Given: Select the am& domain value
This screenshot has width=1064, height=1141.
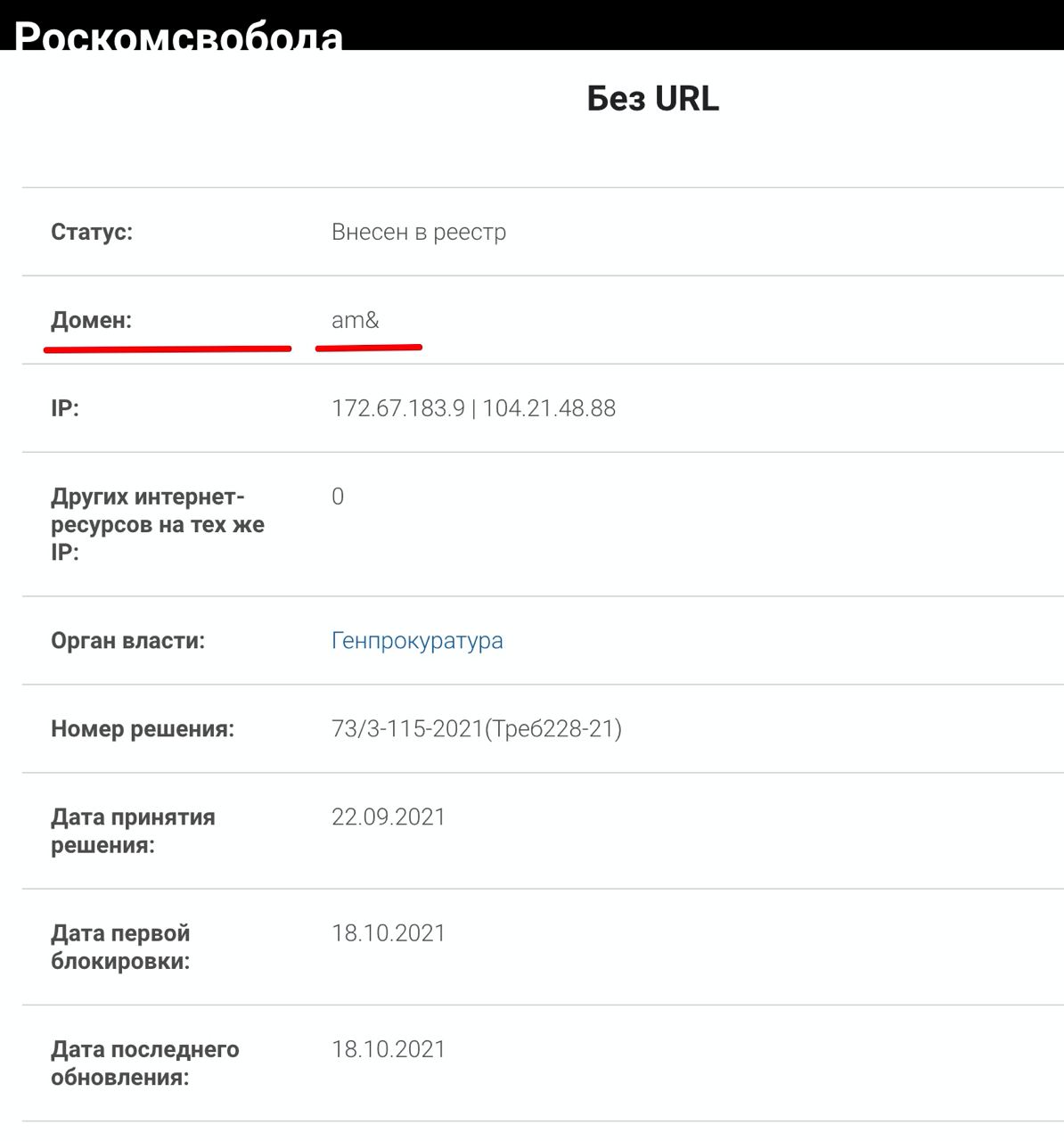Looking at the screenshot, I should 356,320.
